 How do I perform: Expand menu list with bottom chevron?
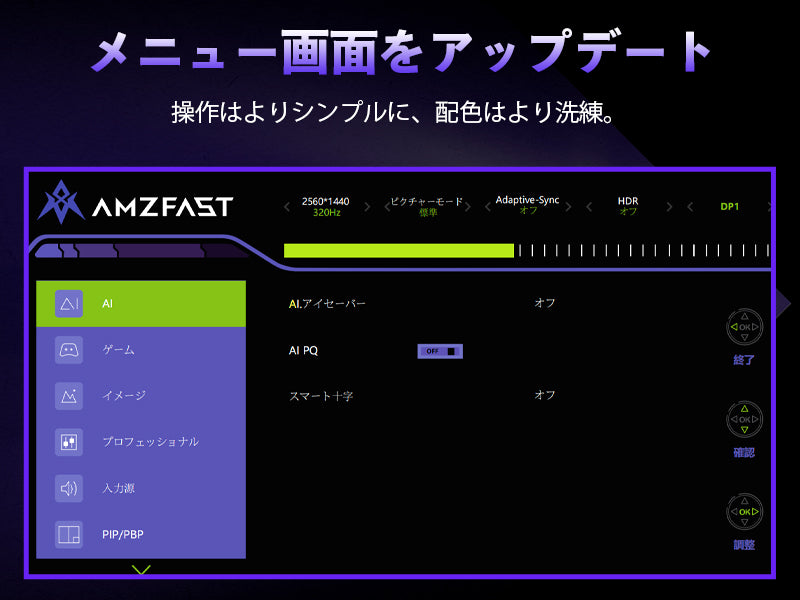tap(141, 570)
